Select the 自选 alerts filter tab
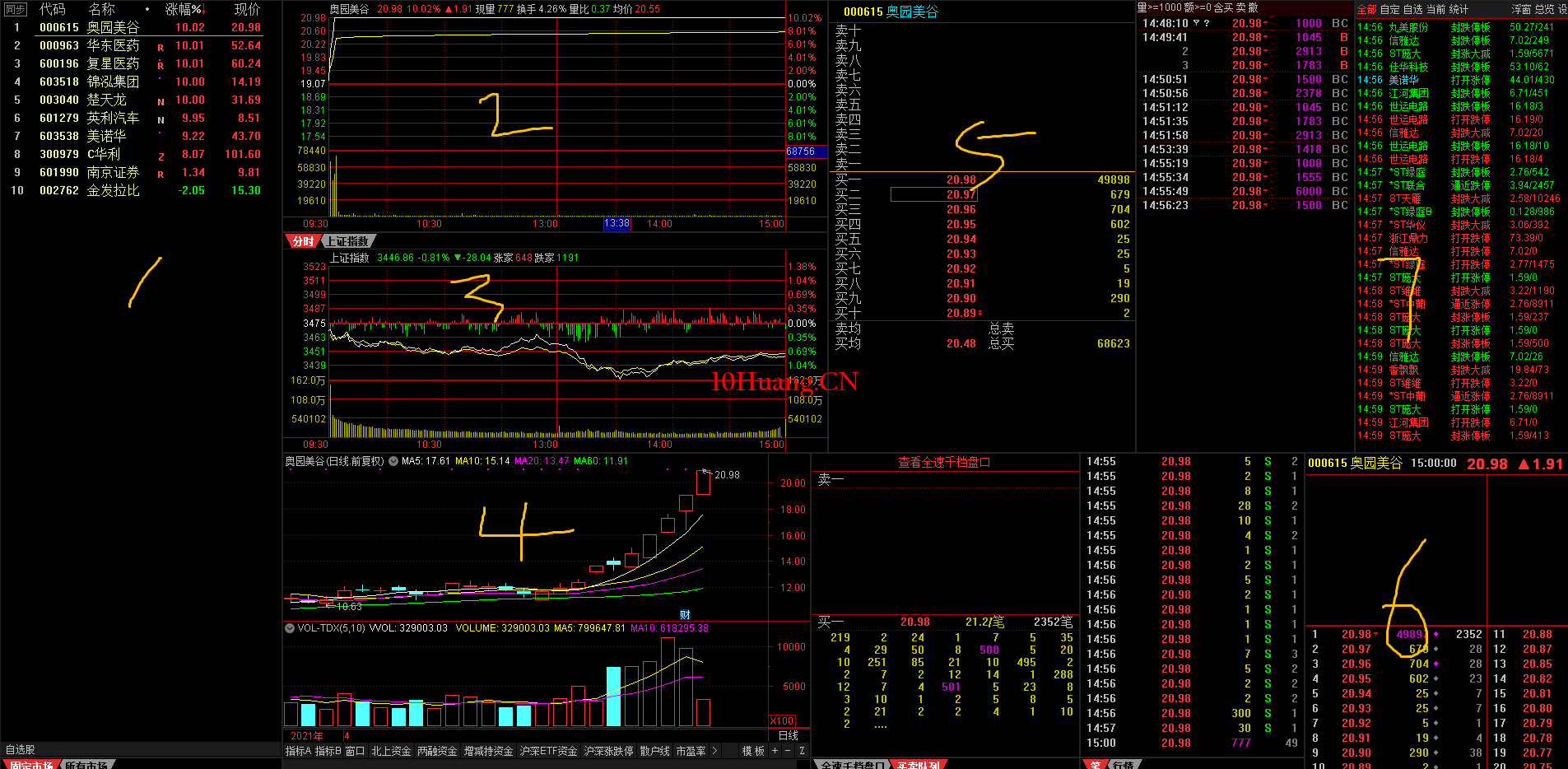This screenshot has width=1568, height=769. click(x=1412, y=9)
